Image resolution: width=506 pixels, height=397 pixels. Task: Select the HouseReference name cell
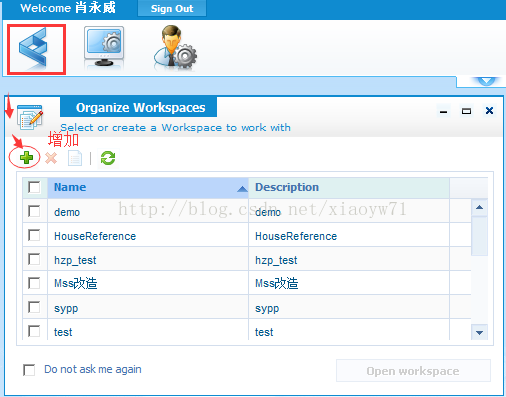pyautogui.click(x=148, y=235)
